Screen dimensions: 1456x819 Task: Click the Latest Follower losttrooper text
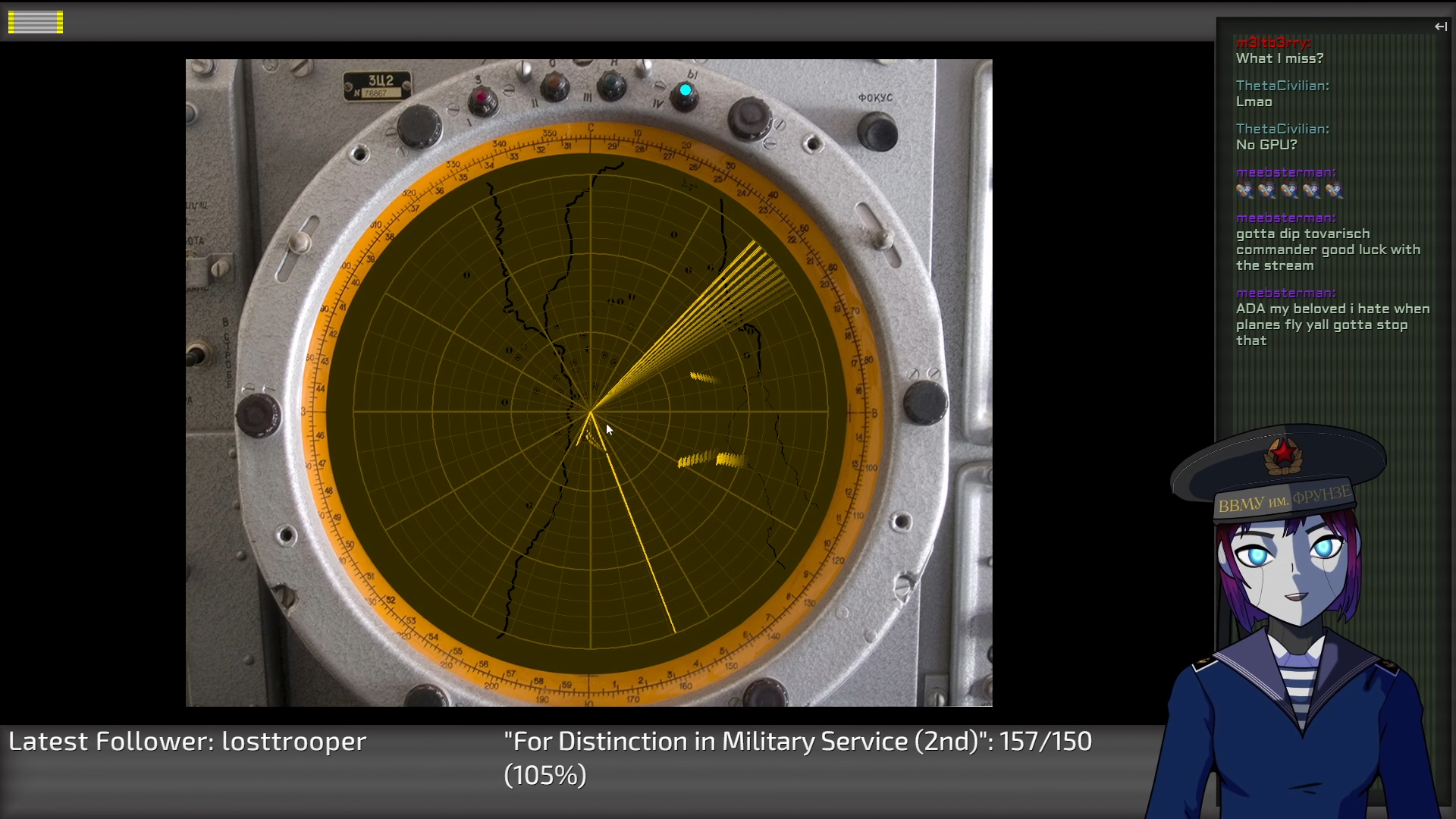187,741
